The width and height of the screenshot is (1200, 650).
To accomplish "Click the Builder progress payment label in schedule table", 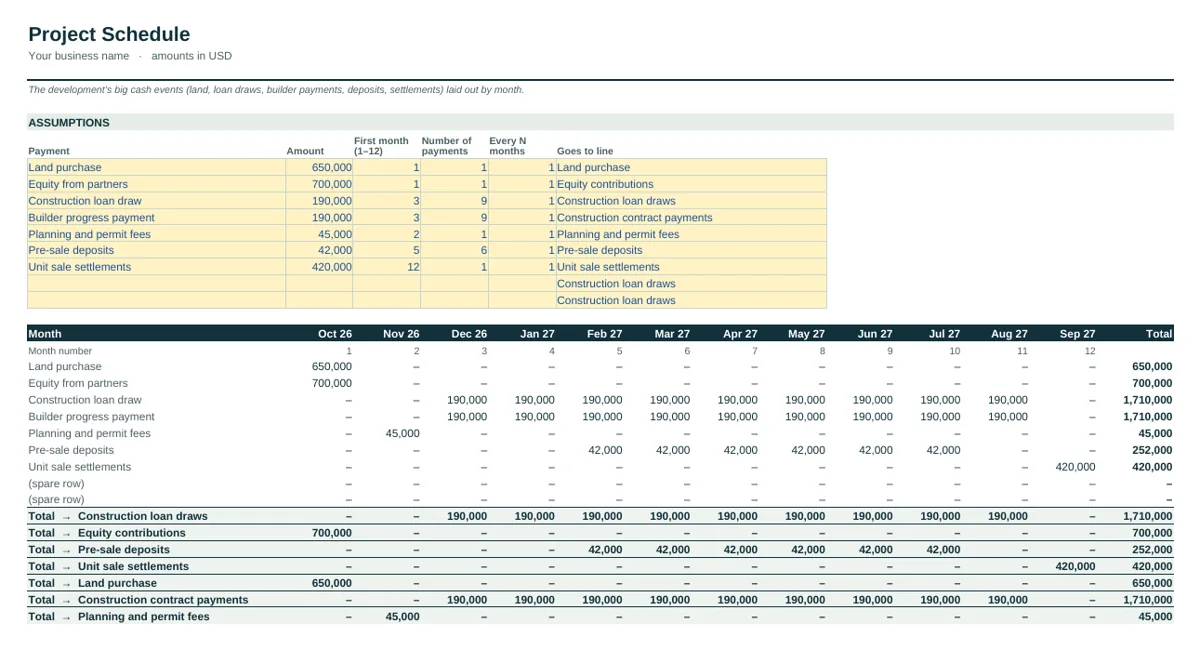I will point(91,417).
